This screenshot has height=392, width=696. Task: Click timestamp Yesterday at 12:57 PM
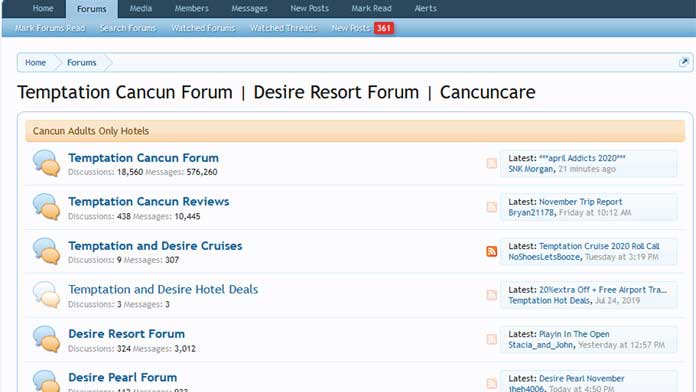621,345
